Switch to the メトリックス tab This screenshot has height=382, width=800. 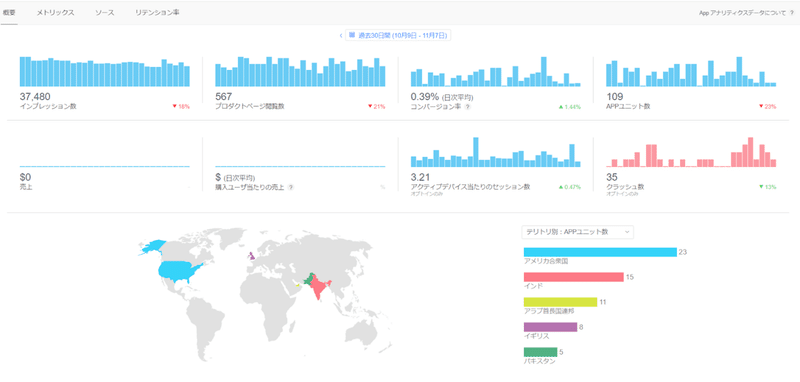coord(55,13)
